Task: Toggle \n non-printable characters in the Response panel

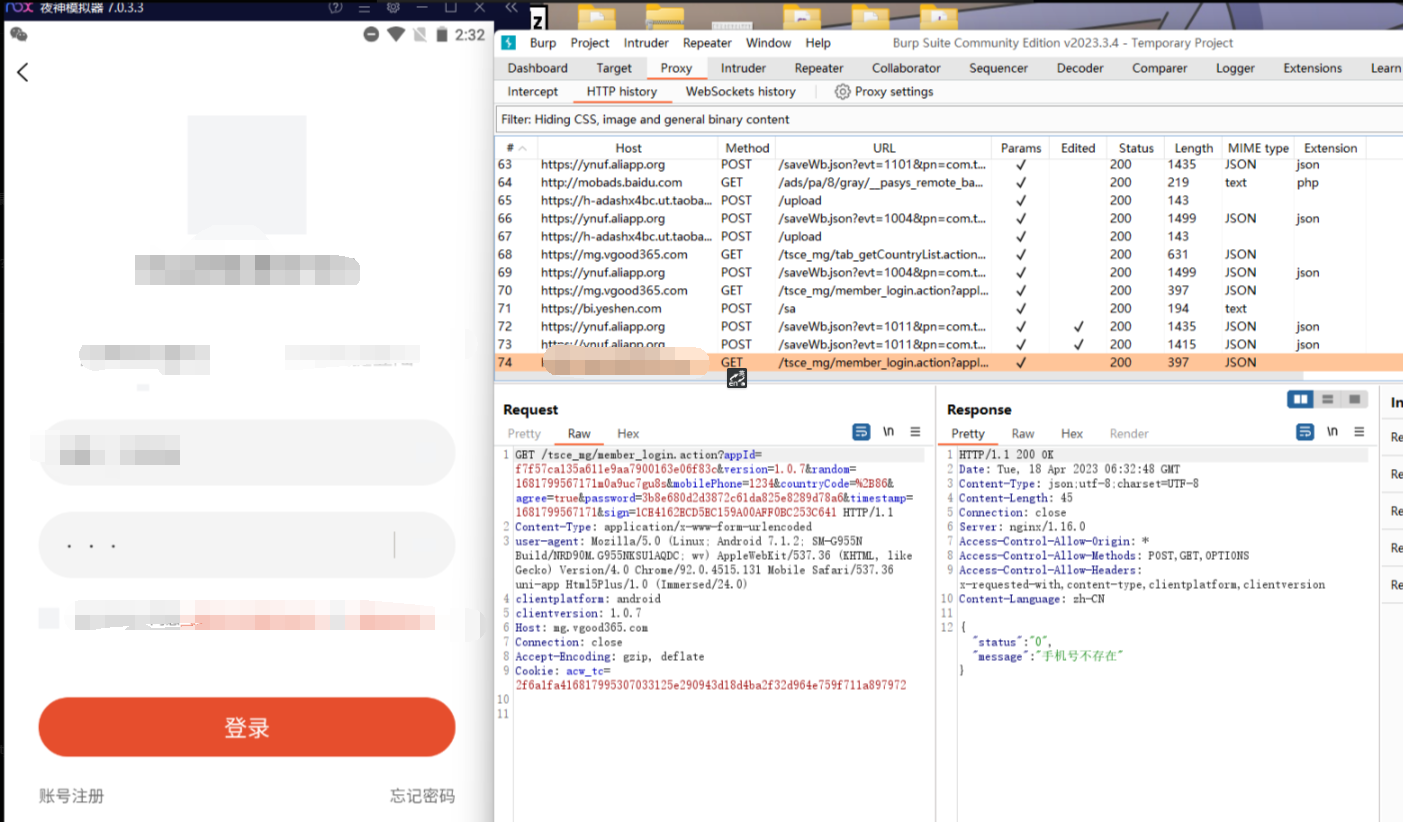Action: click(1332, 432)
